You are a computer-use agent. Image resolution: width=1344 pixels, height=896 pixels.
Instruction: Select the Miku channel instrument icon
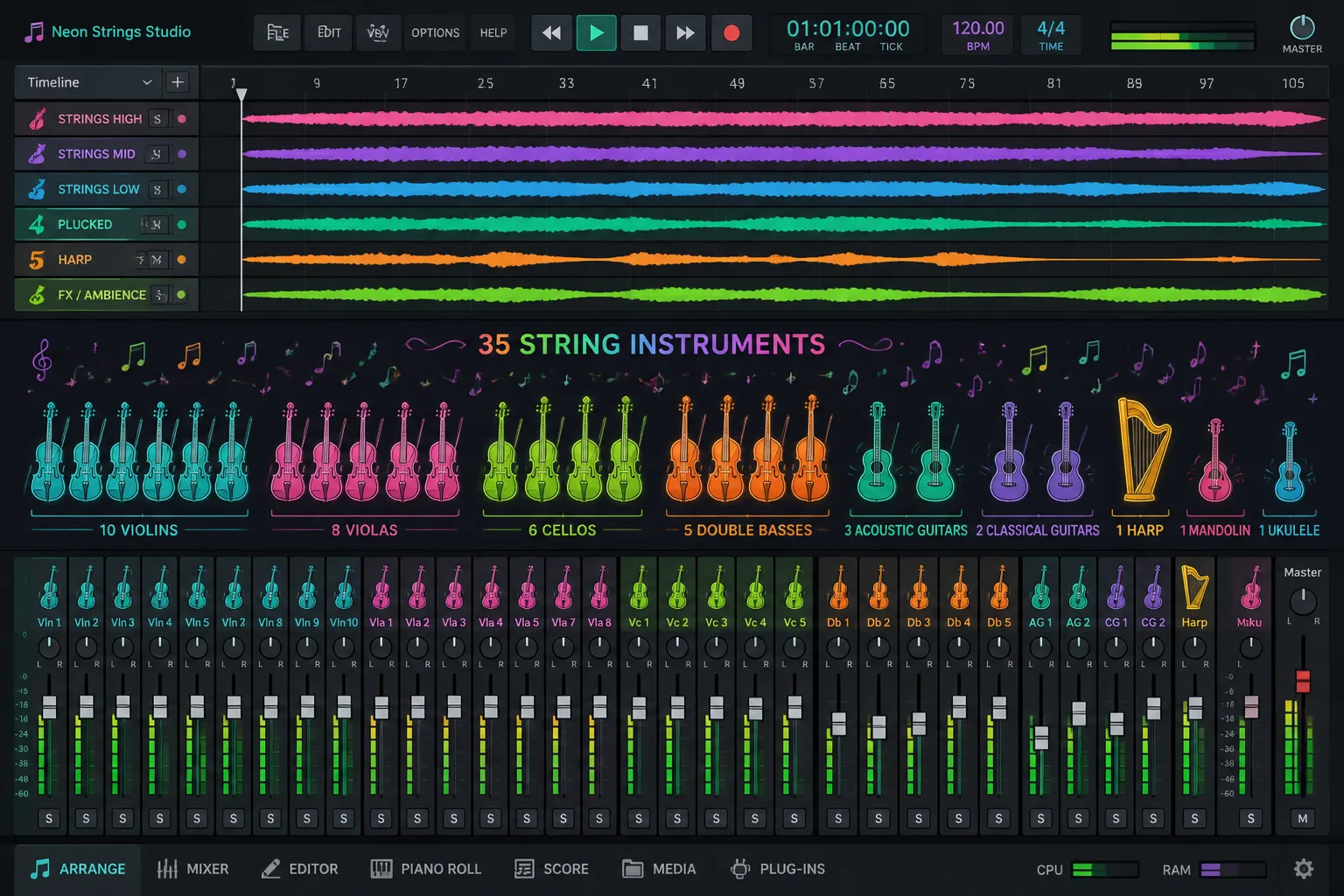(x=1250, y=587)
